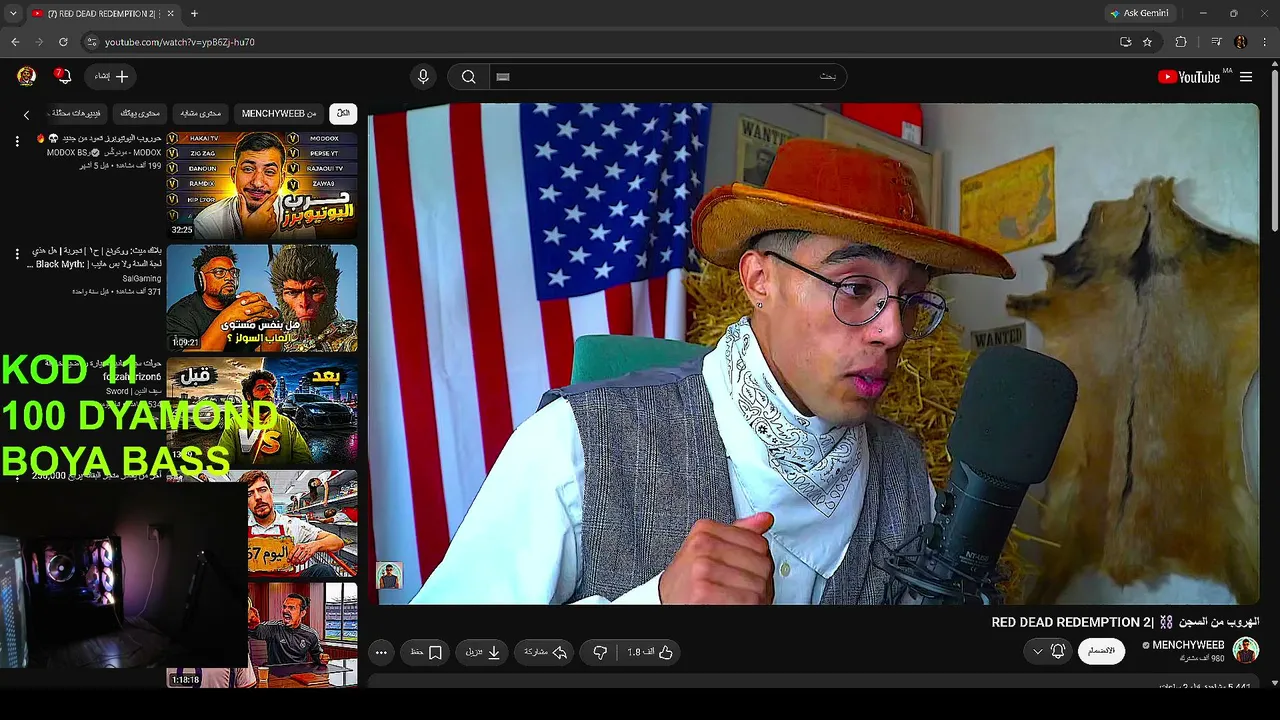Open the MODOX BS video title
The height and width of the screenshot is (720, 1280).
tap(98, 139)
